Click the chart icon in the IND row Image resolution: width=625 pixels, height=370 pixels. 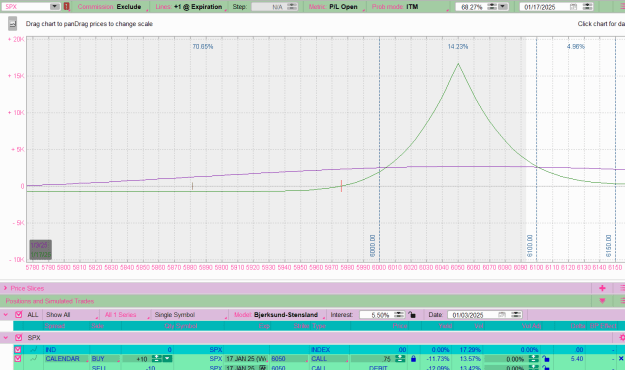click(33, 350)
